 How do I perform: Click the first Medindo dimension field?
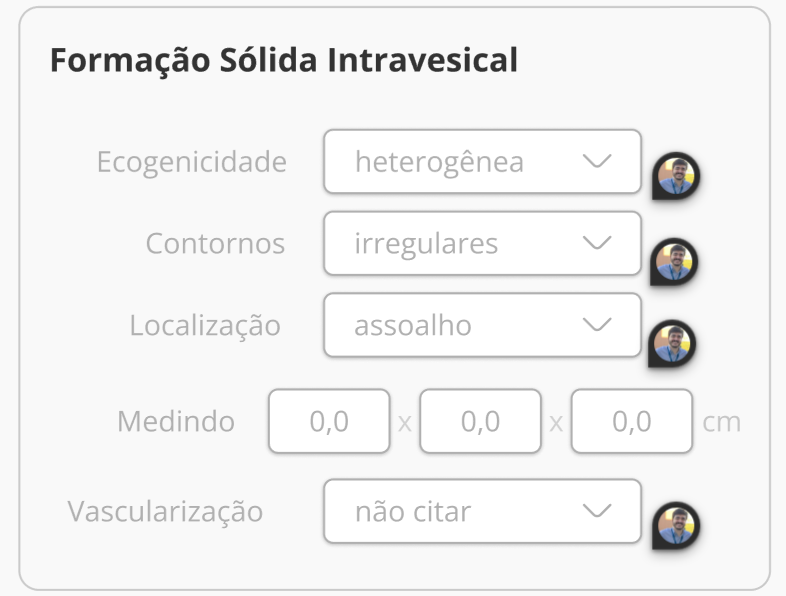click(329, 422)
